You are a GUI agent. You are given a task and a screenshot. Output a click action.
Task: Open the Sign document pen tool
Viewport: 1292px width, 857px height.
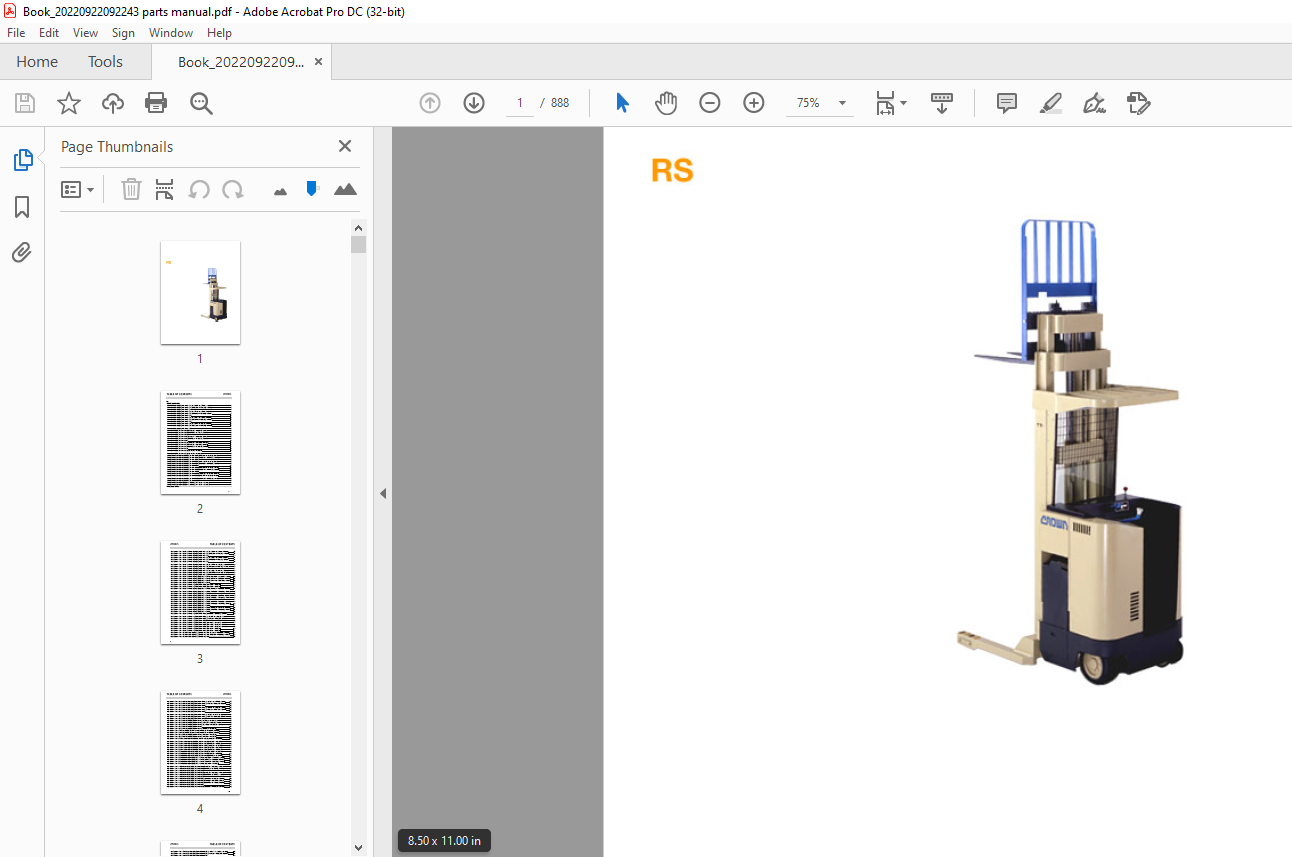click(1094, 103)
